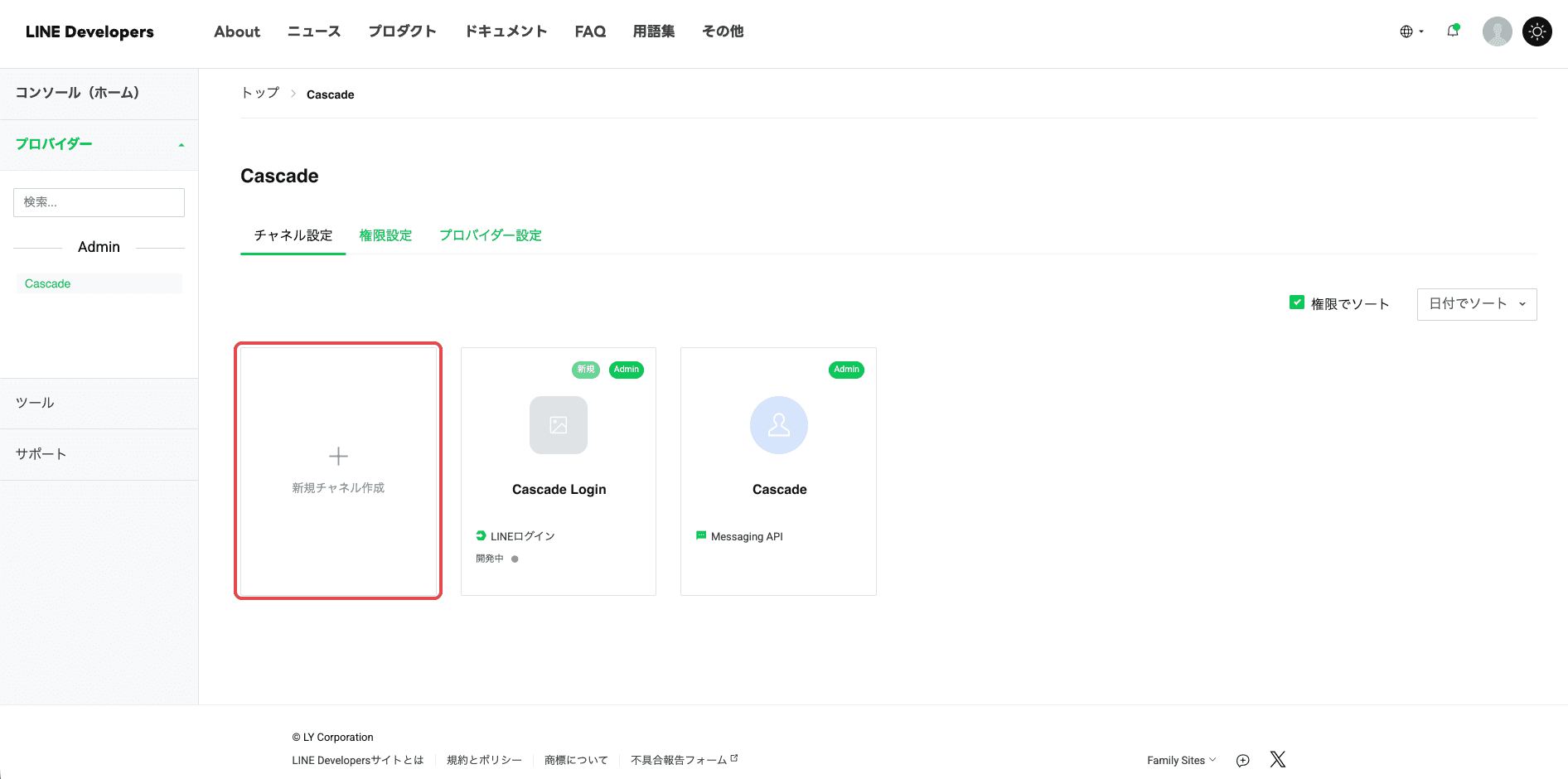Open ツール in the sidebar
Image resolution: width=1568 pixels, height=779 pixels.
[99, 403]
